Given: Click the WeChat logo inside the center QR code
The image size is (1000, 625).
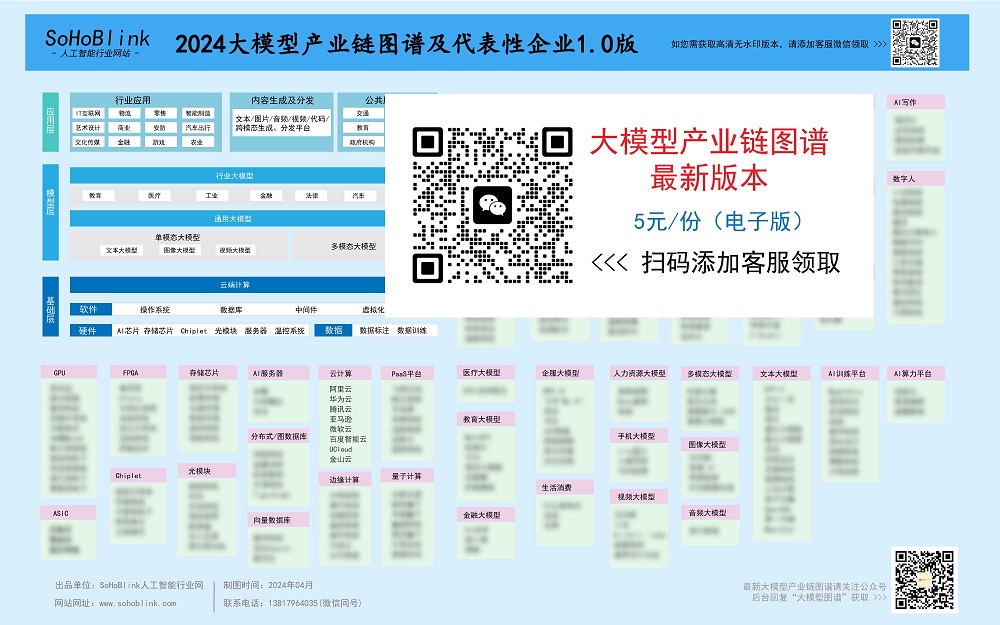Looking at the screenshot, I should coord(492,205).
